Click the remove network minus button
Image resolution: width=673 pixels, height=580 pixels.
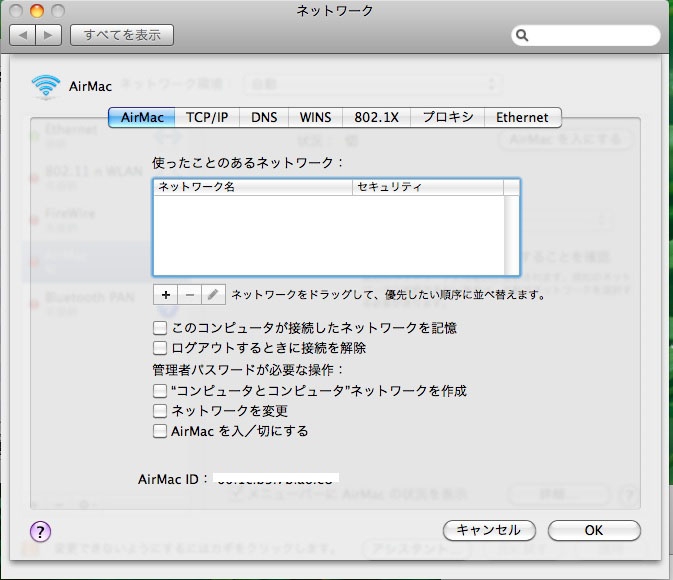click(190, 295)
